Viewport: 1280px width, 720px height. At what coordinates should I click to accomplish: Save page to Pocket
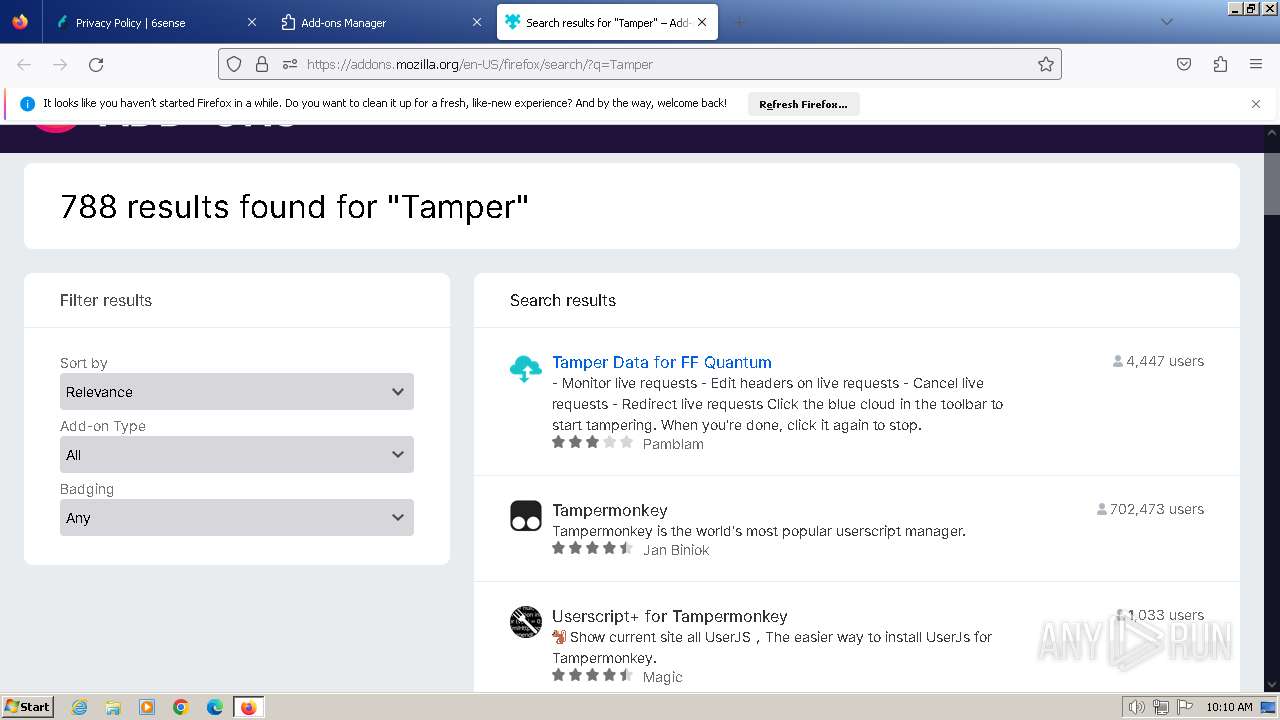[1184, 64]
